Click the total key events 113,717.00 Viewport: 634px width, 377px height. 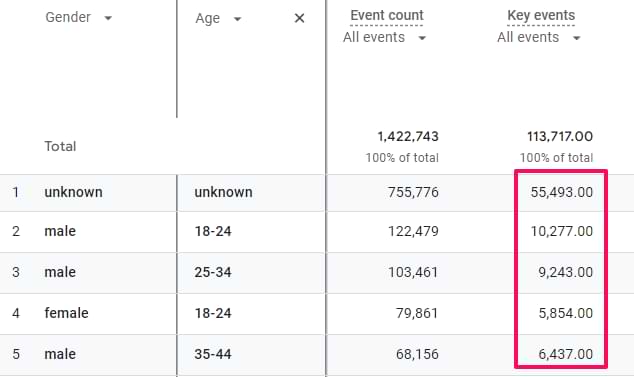coord(560,137)
